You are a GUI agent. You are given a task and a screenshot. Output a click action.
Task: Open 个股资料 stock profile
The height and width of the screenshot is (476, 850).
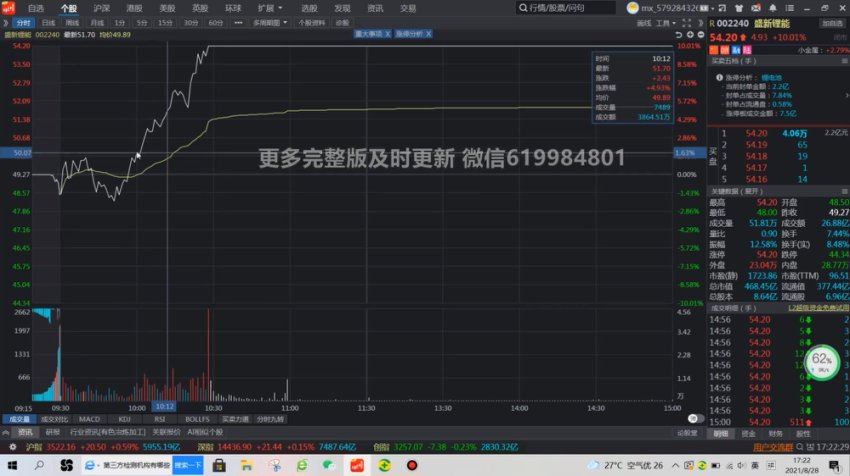pos(311,23)
